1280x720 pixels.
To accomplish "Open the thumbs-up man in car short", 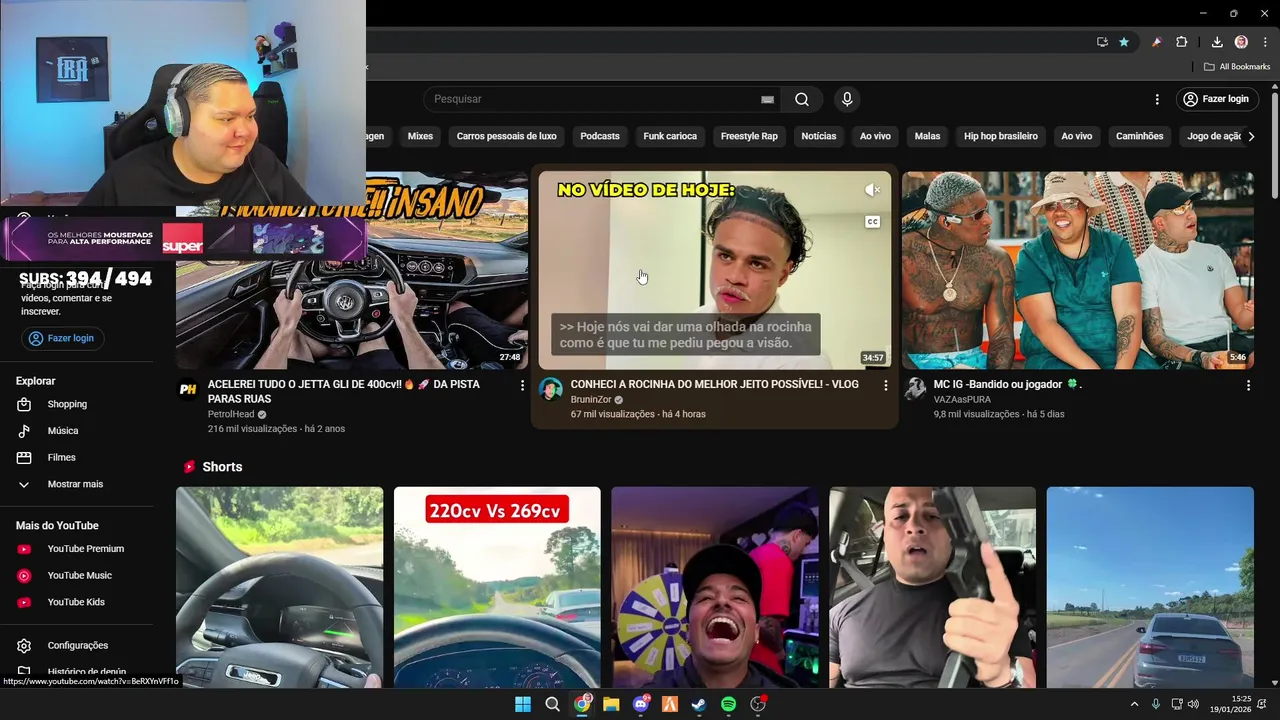I will tap(932, 588).
